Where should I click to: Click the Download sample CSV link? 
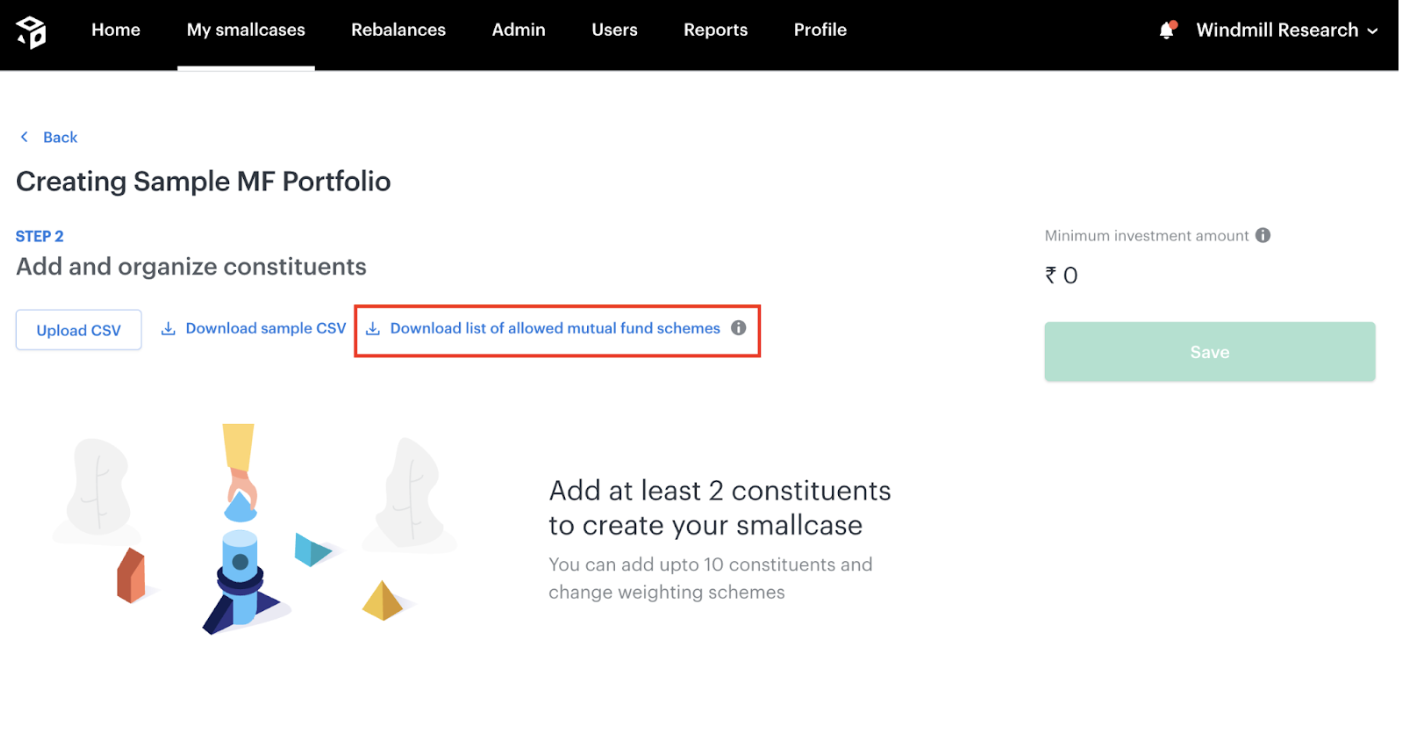[265, 328]
